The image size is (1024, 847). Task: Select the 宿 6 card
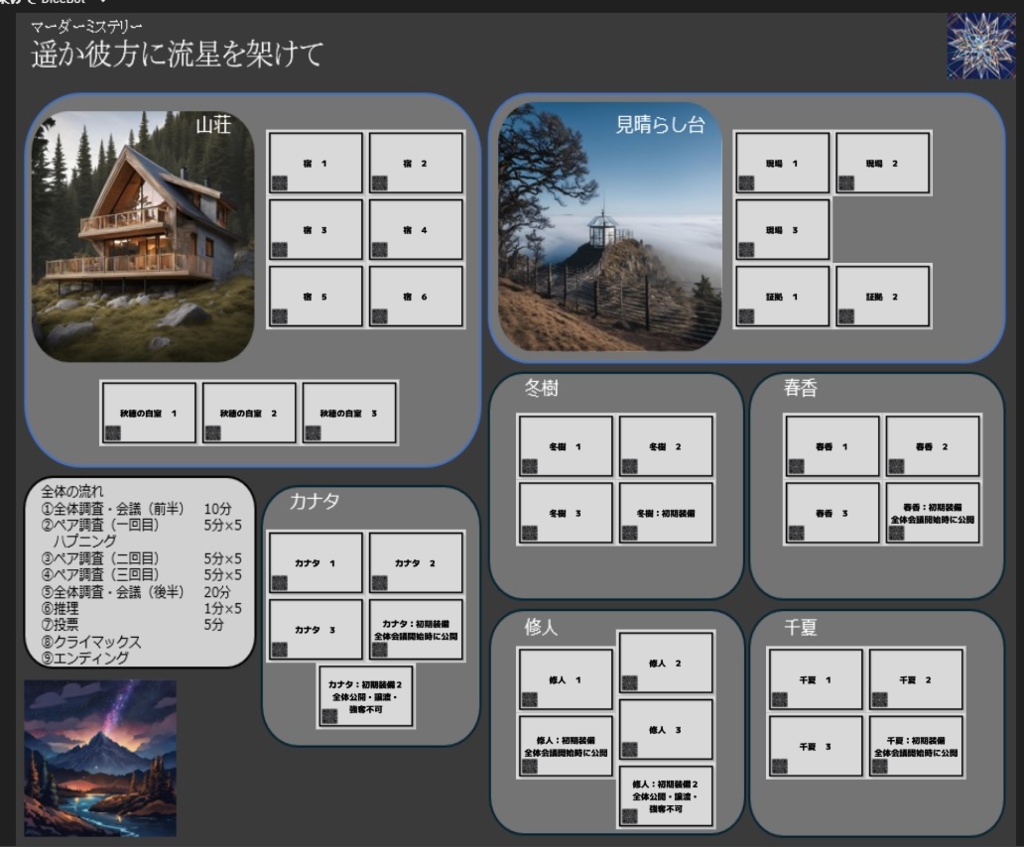pos(415,296)
